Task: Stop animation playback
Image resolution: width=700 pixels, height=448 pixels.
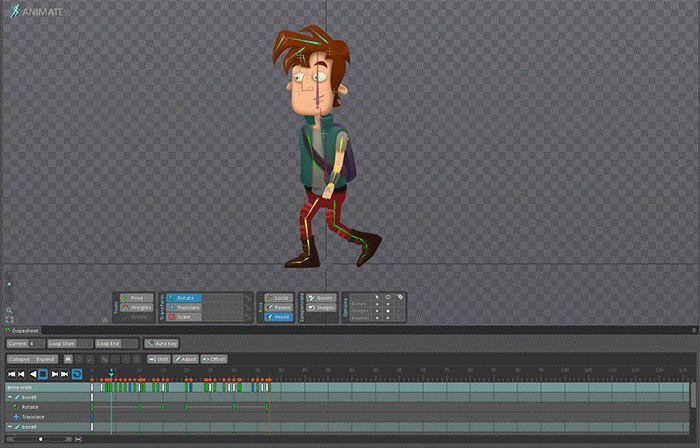Action: [x=43, y=374]
